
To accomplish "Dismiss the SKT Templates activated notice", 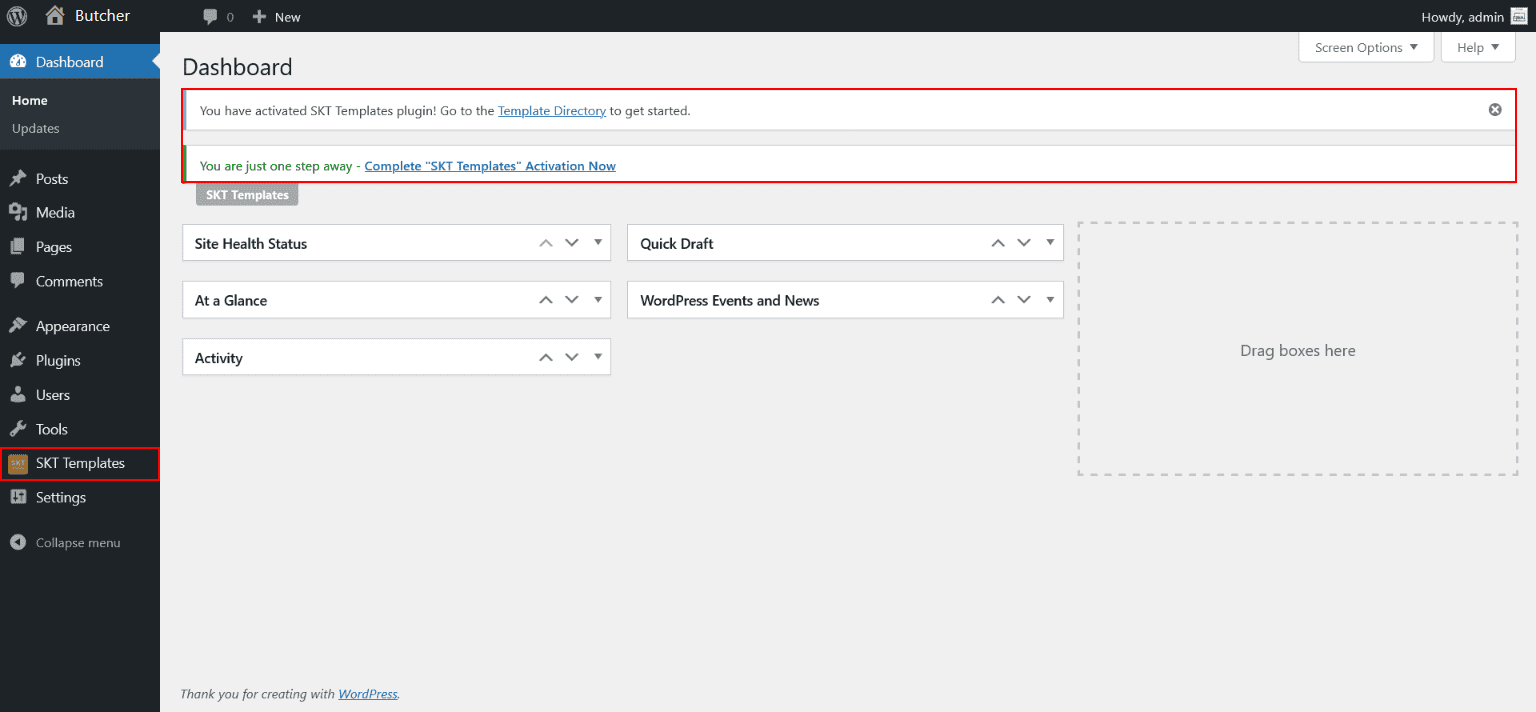I will click(x=1495, y=110).
